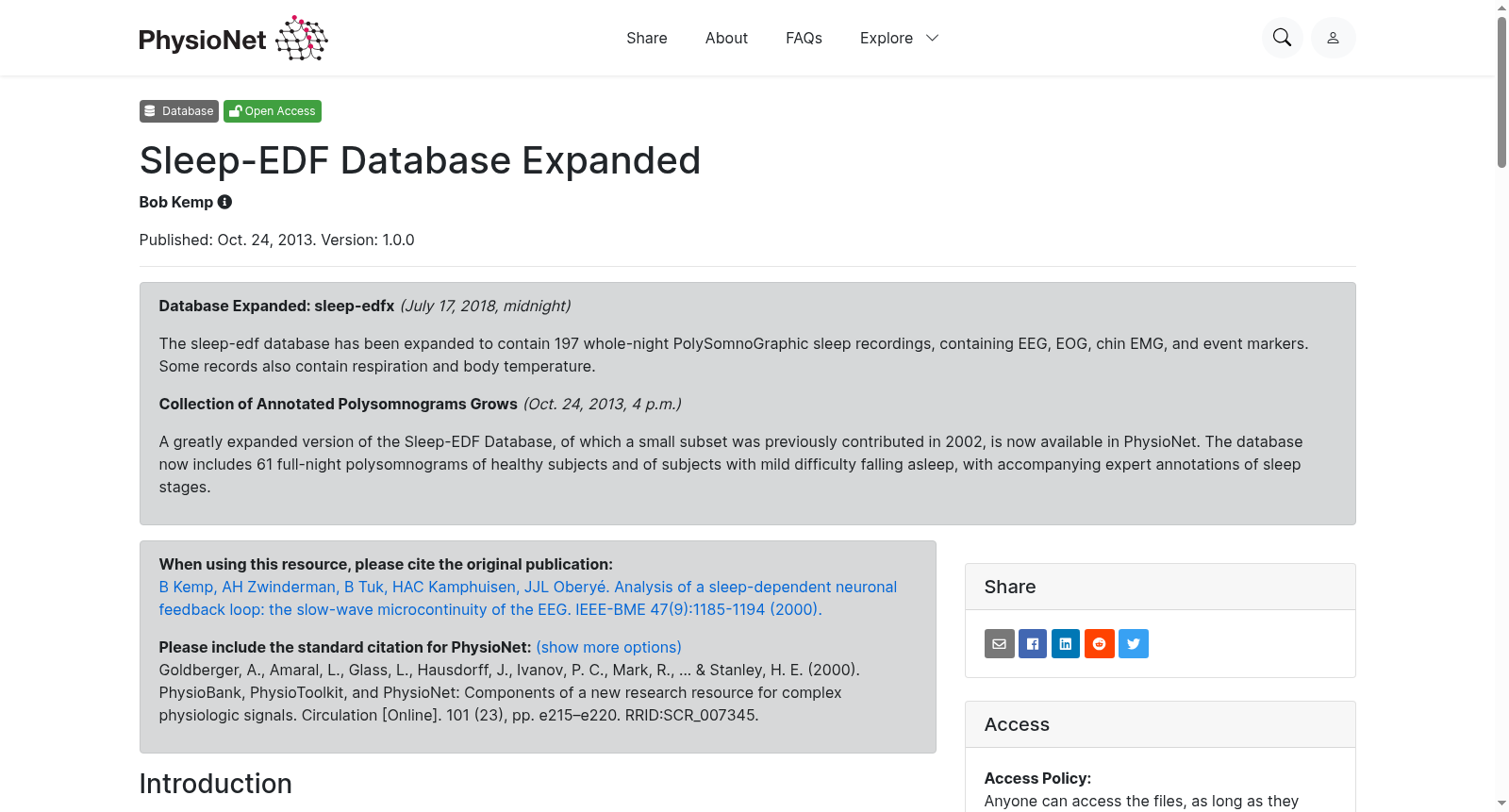Go to the About page
Image resolution: width=1509 pixels, height=812 pixels.
pos(726,38)
